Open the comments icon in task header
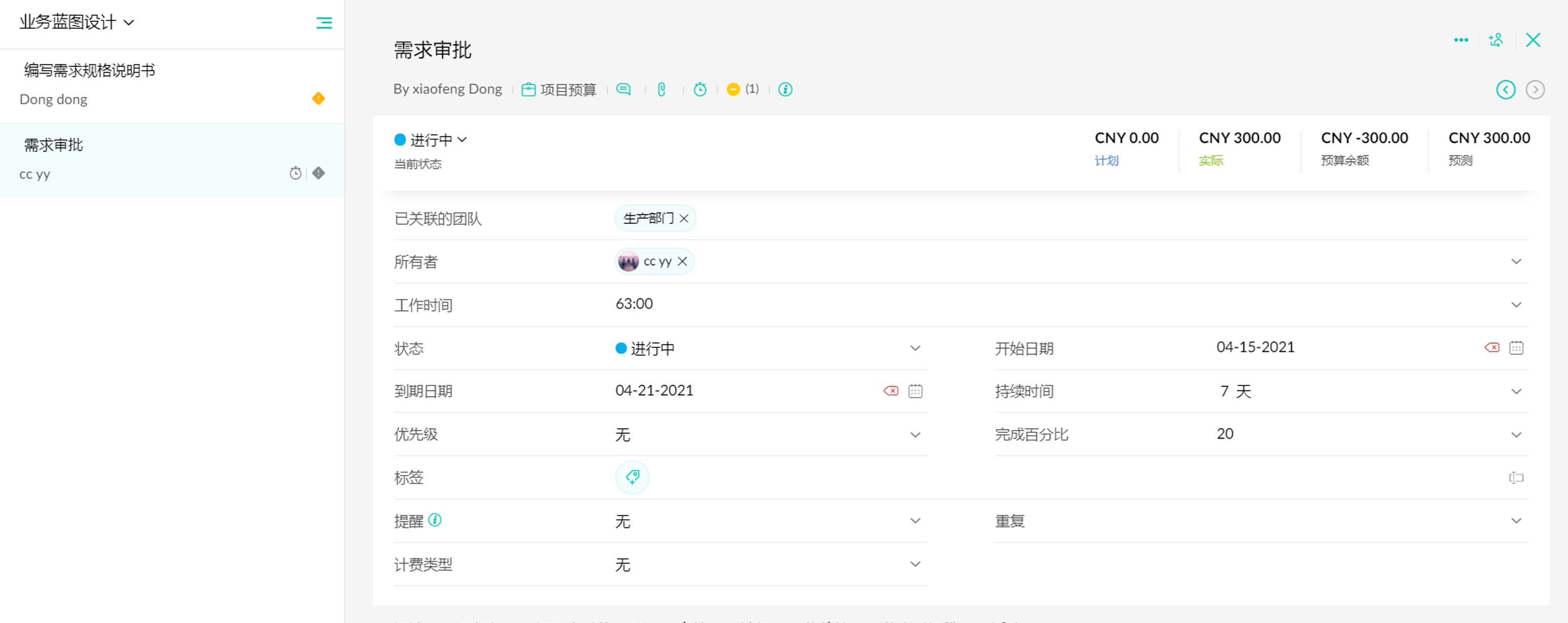The width and height of the screenshot is (1568, 623). point(624,89)
